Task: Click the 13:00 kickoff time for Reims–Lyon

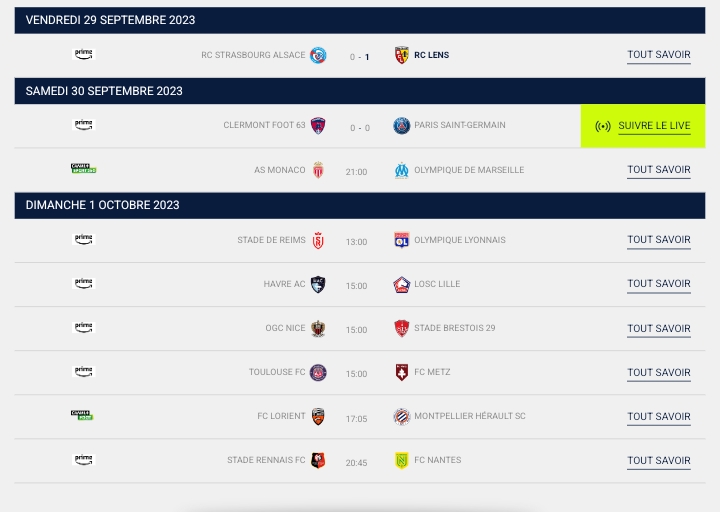Action: [x=356, y=241]
